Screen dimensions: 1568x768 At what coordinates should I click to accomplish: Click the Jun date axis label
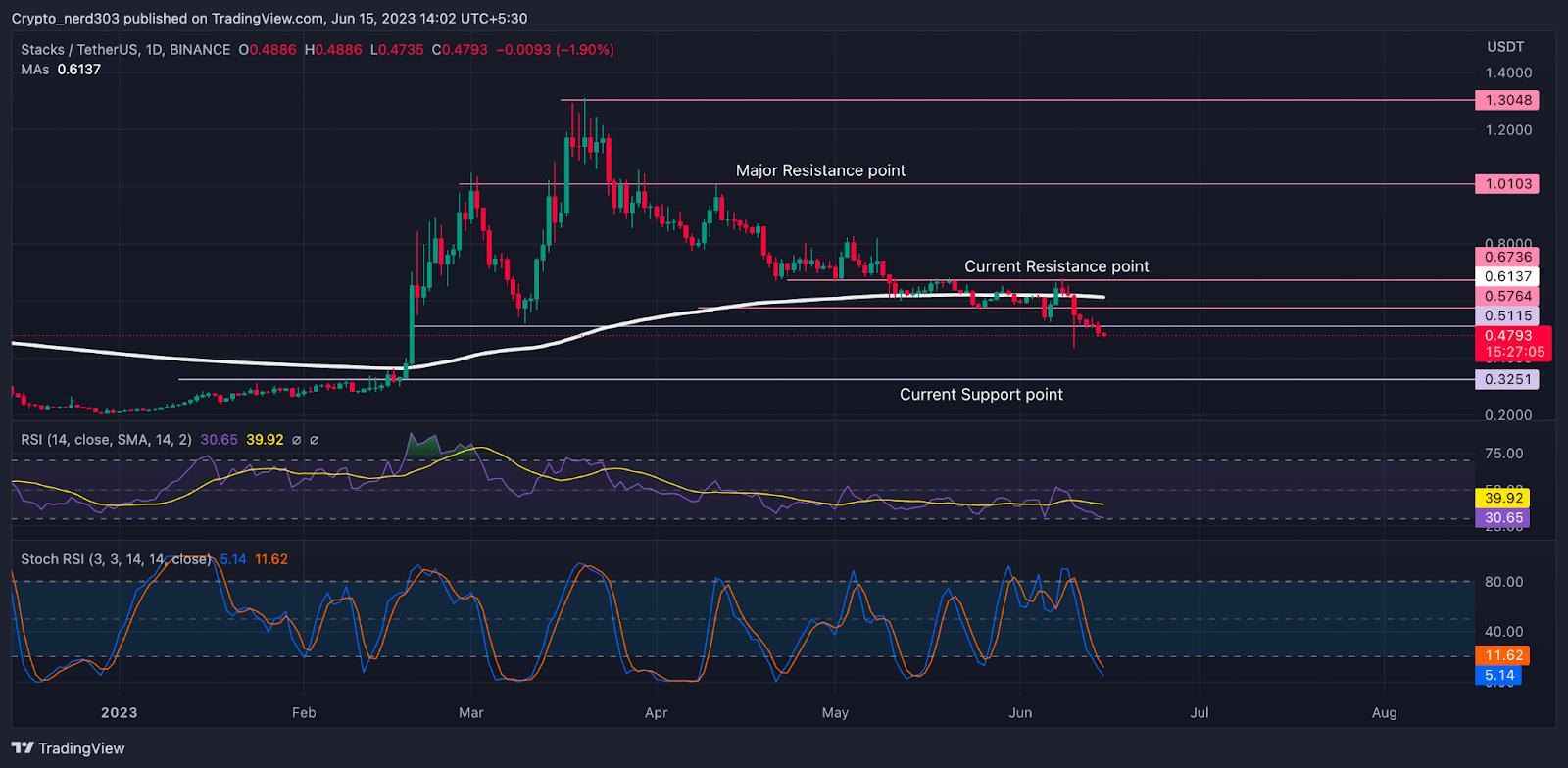click(x=1020, y=712)
